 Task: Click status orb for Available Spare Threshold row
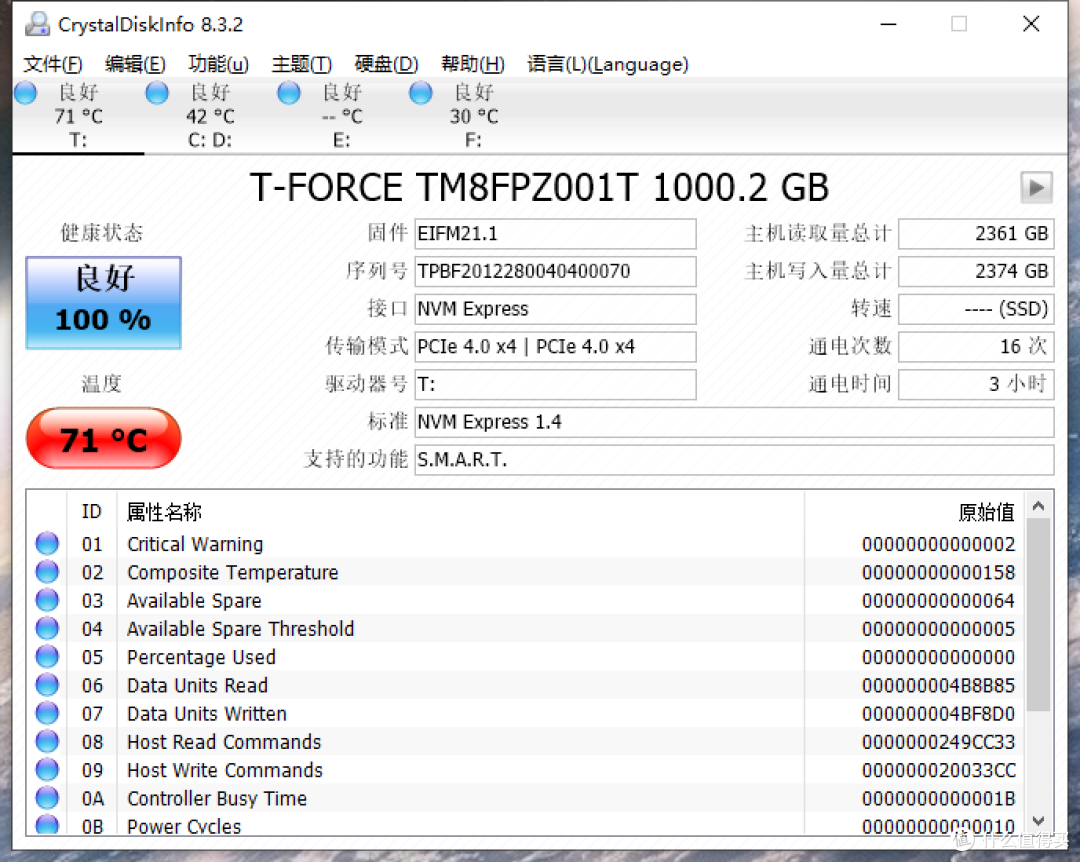point(48,628)
